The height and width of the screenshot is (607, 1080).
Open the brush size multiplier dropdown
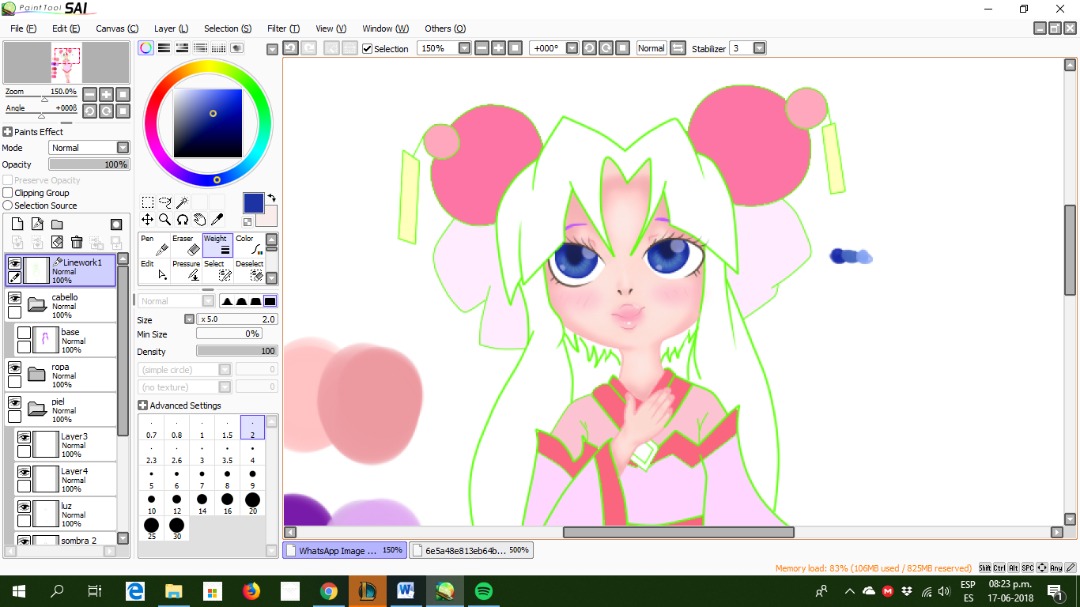(x=189, y=319)
